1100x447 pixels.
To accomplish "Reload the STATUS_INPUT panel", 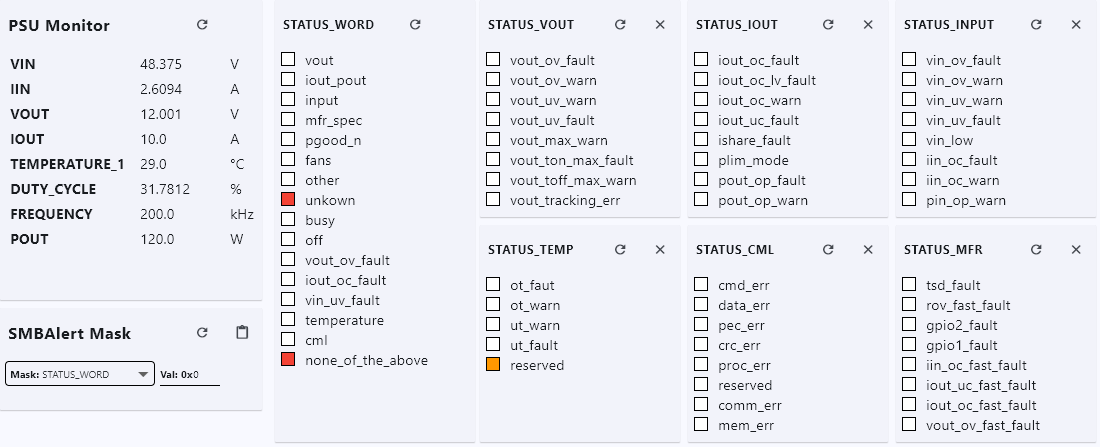I will tap(1036, 24).
